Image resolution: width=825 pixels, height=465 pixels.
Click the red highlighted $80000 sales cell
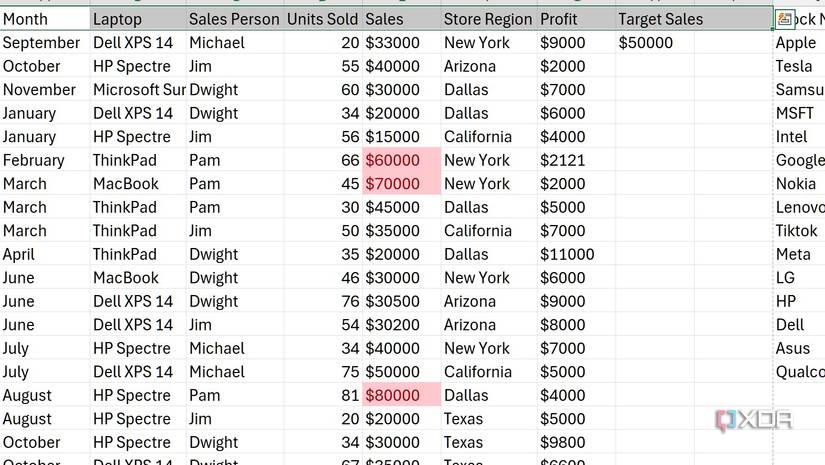(x=393, y=395)
